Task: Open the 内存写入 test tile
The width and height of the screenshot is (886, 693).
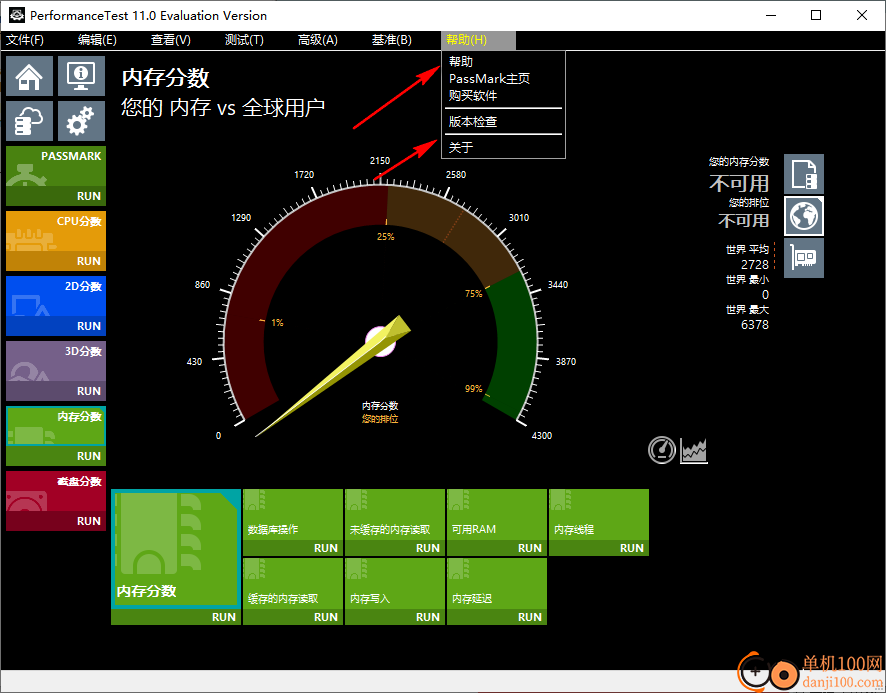Action: 395,584
